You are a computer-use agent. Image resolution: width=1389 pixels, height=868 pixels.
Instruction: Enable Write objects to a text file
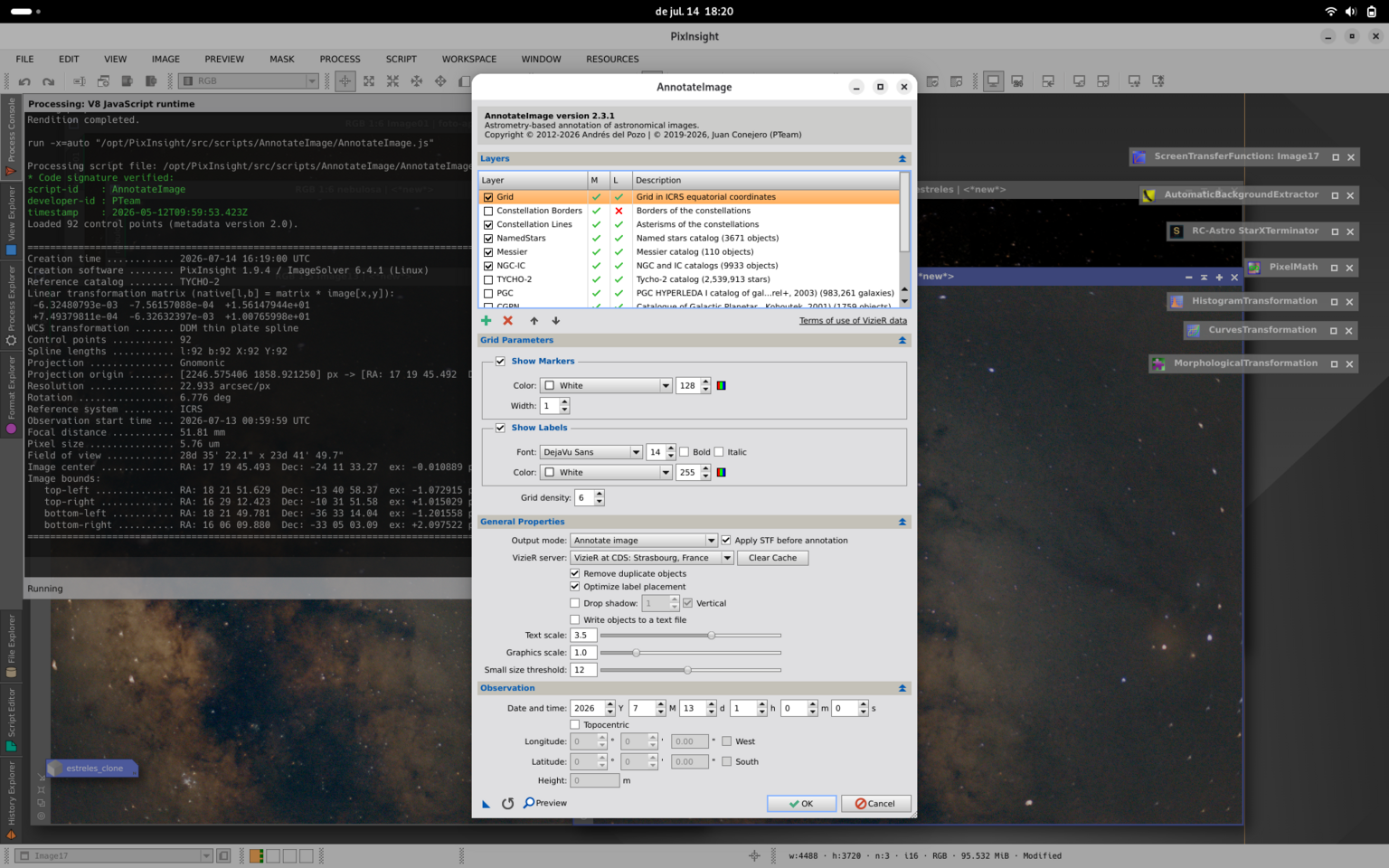(574, 619)
